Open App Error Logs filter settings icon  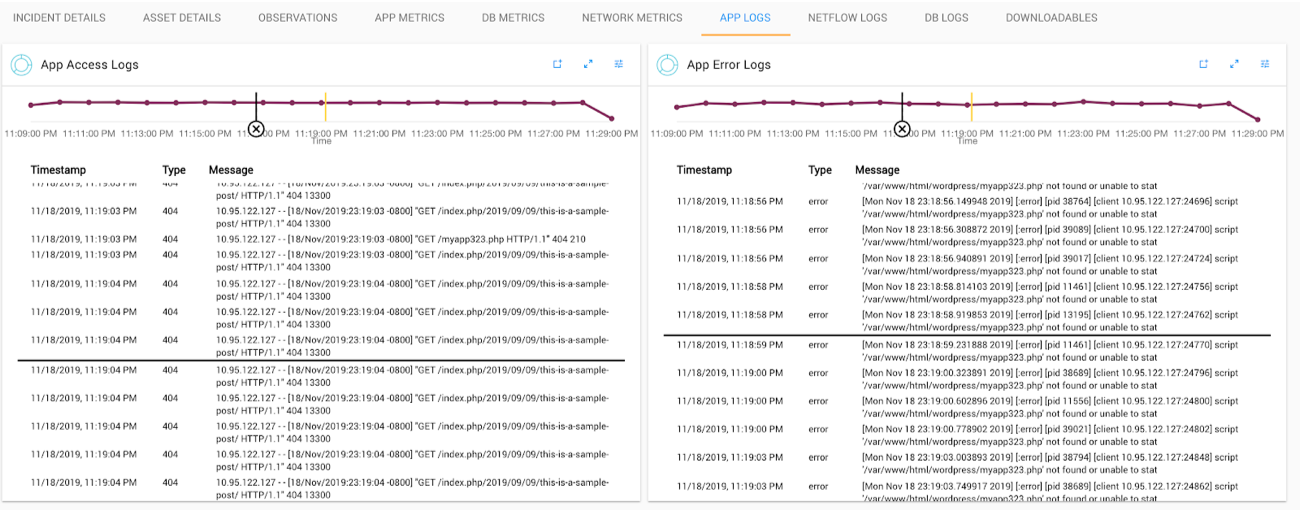tap(1265, 64)
